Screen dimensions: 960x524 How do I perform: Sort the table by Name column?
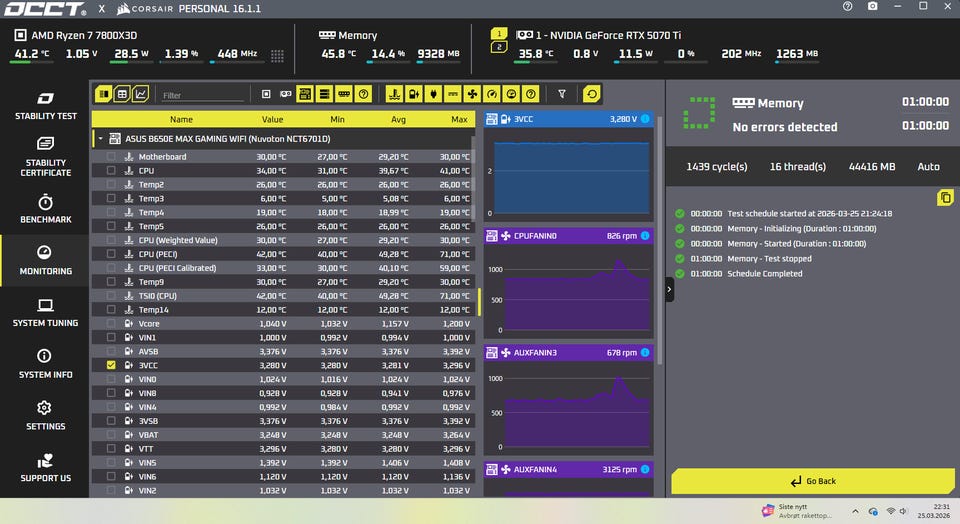[181, 119]
